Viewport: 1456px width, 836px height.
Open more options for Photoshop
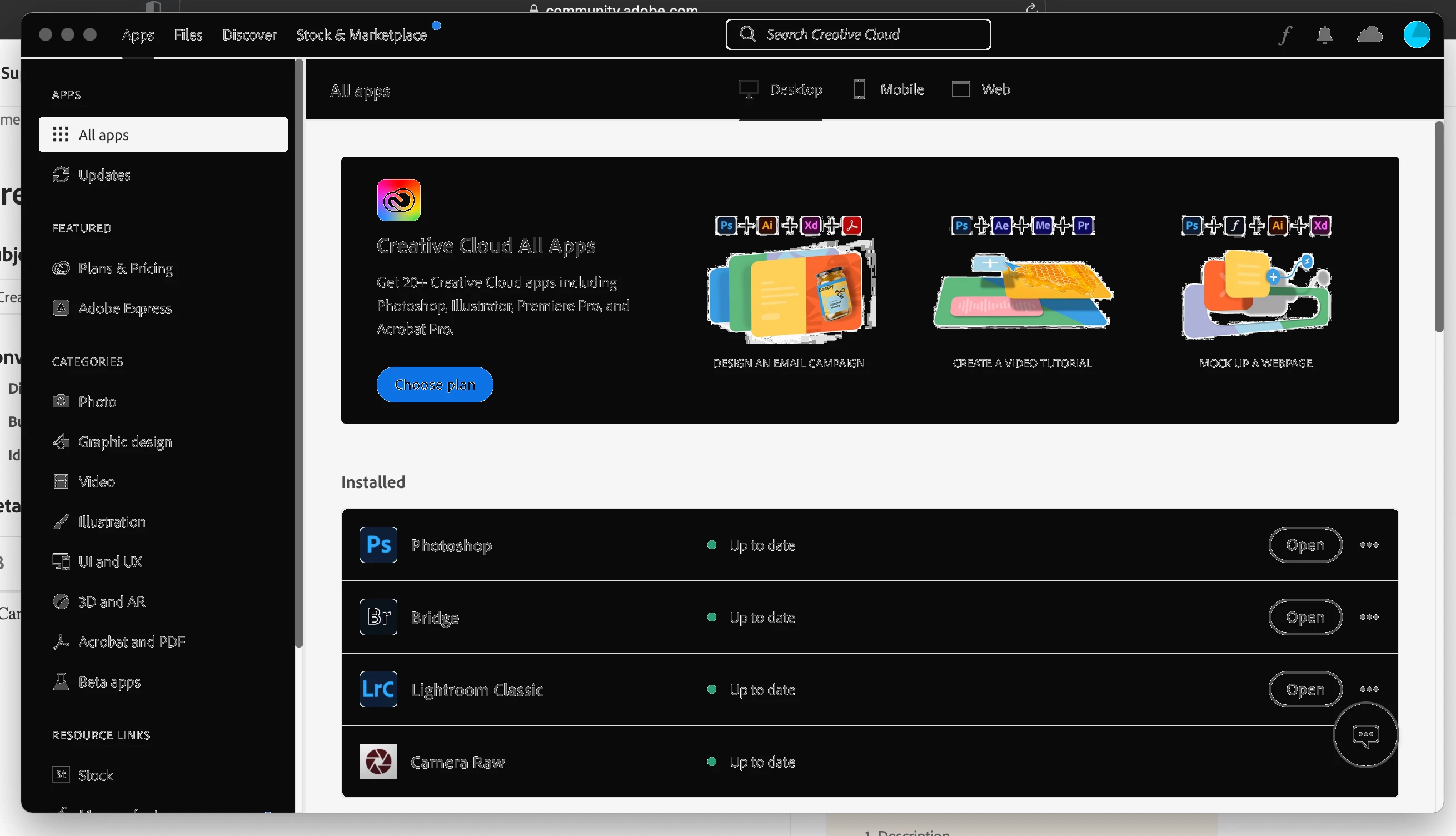tap(1369, 544)
